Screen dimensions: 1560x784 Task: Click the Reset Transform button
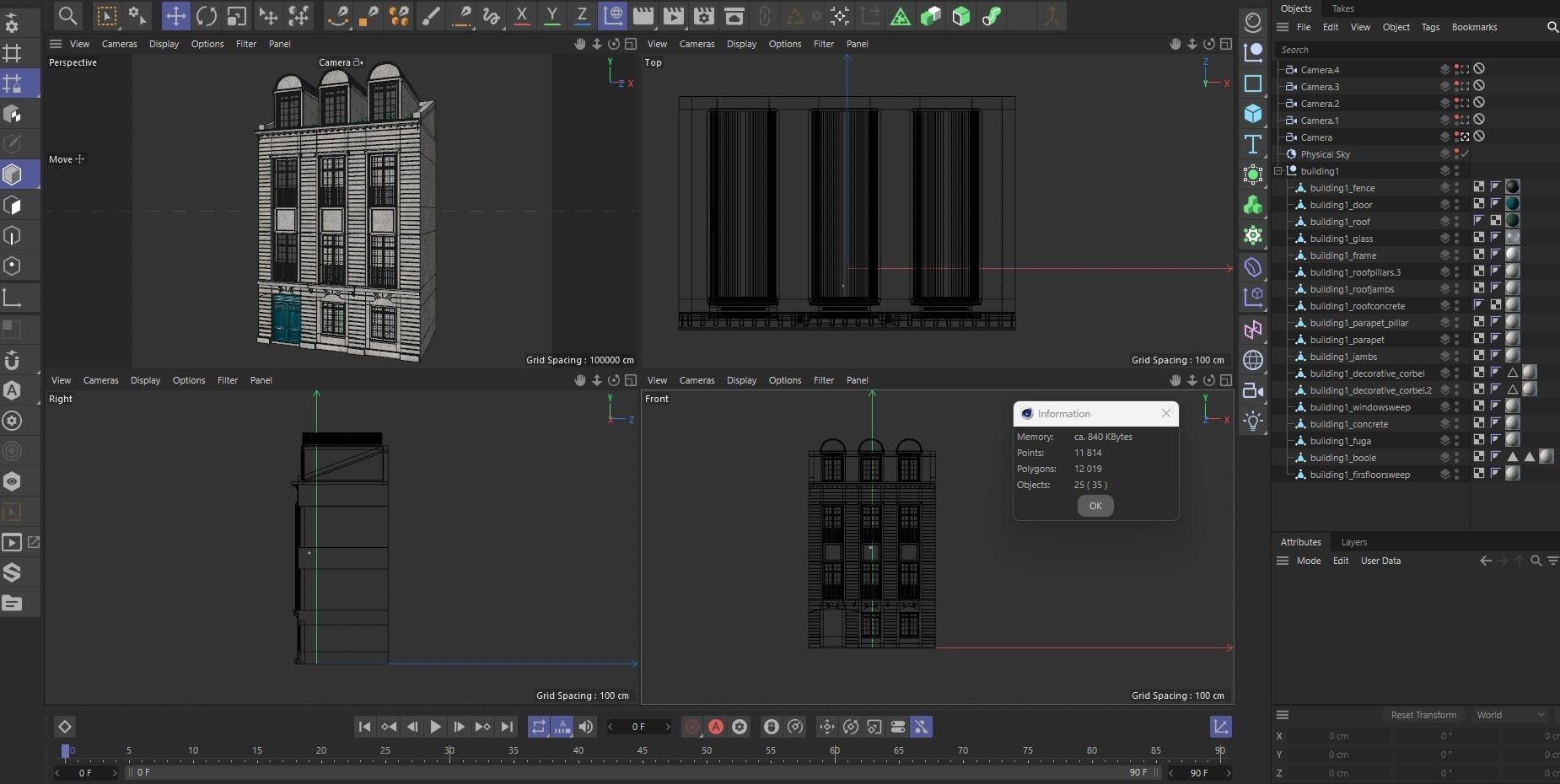pos(1423,715)
